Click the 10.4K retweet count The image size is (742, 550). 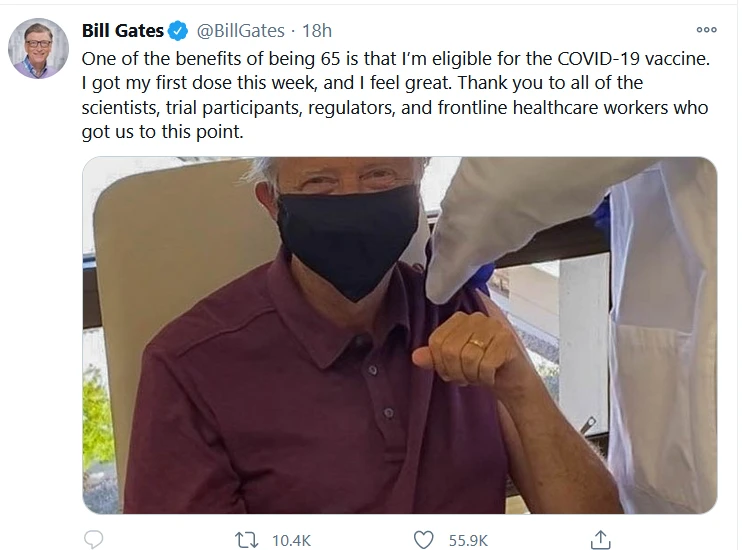[292, 540]
